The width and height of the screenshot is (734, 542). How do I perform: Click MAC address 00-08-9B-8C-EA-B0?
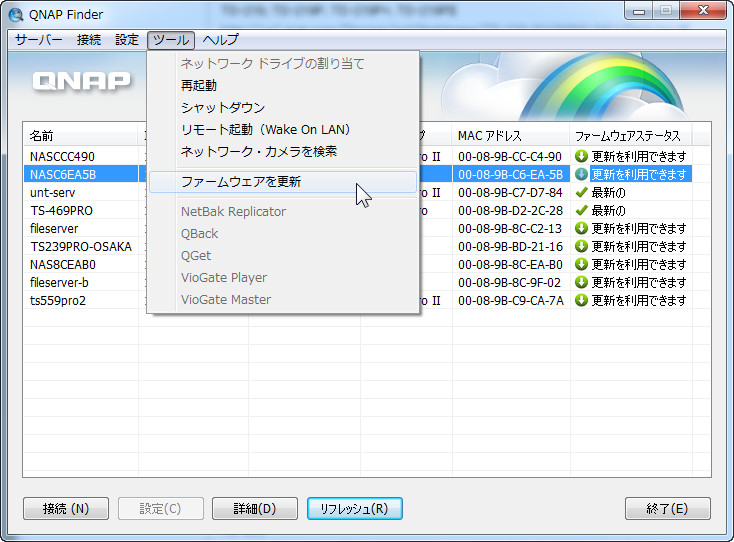510,264
